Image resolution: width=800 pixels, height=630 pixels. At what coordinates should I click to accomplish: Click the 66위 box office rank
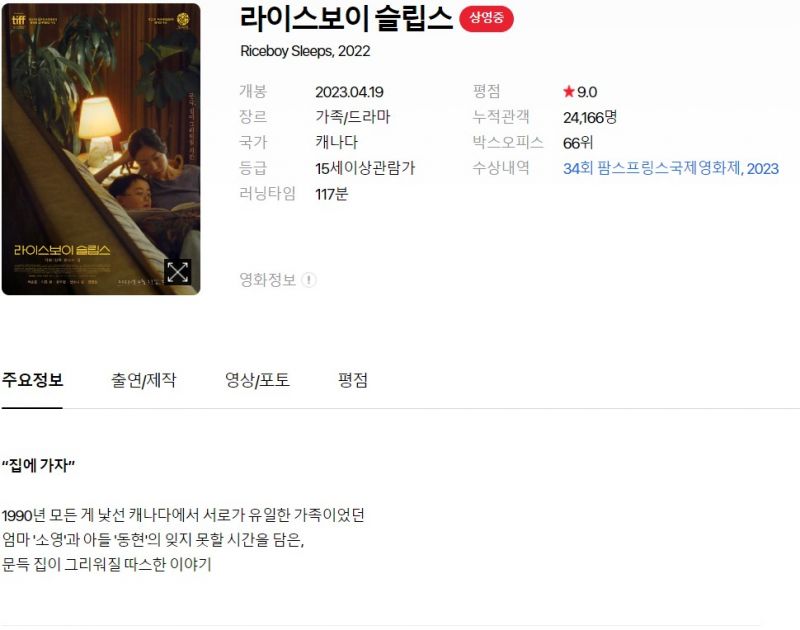coord(578,143)
